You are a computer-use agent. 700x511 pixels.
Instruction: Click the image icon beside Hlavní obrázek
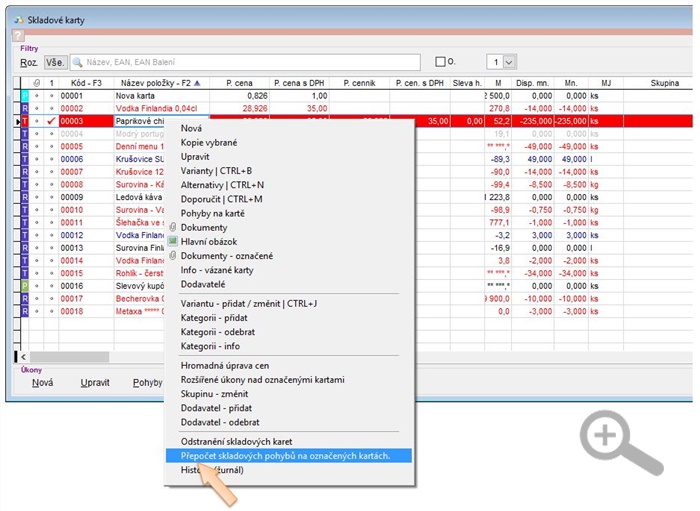coord(173,241)
